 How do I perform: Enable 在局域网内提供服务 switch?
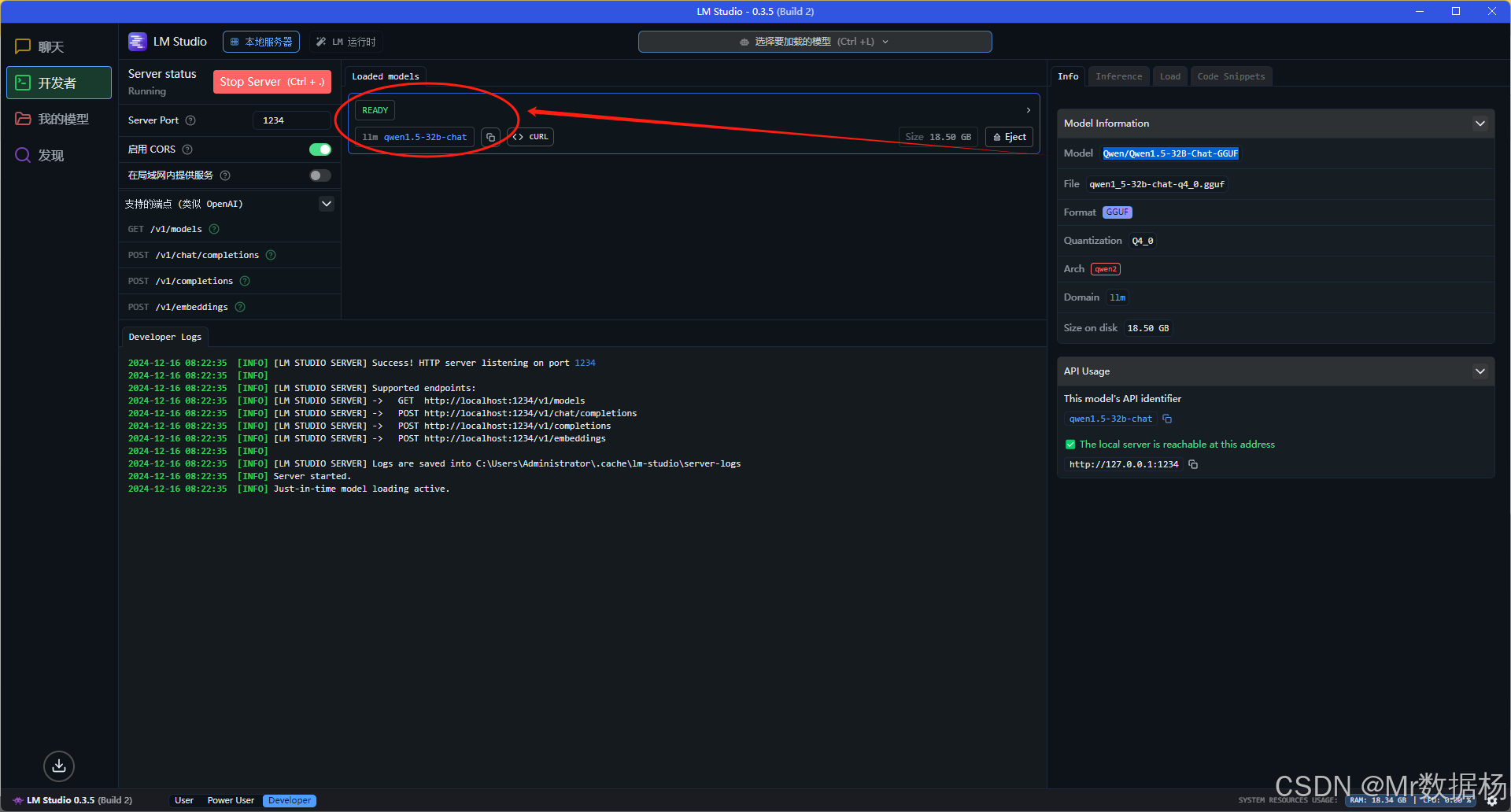click(x=320, y=175)
